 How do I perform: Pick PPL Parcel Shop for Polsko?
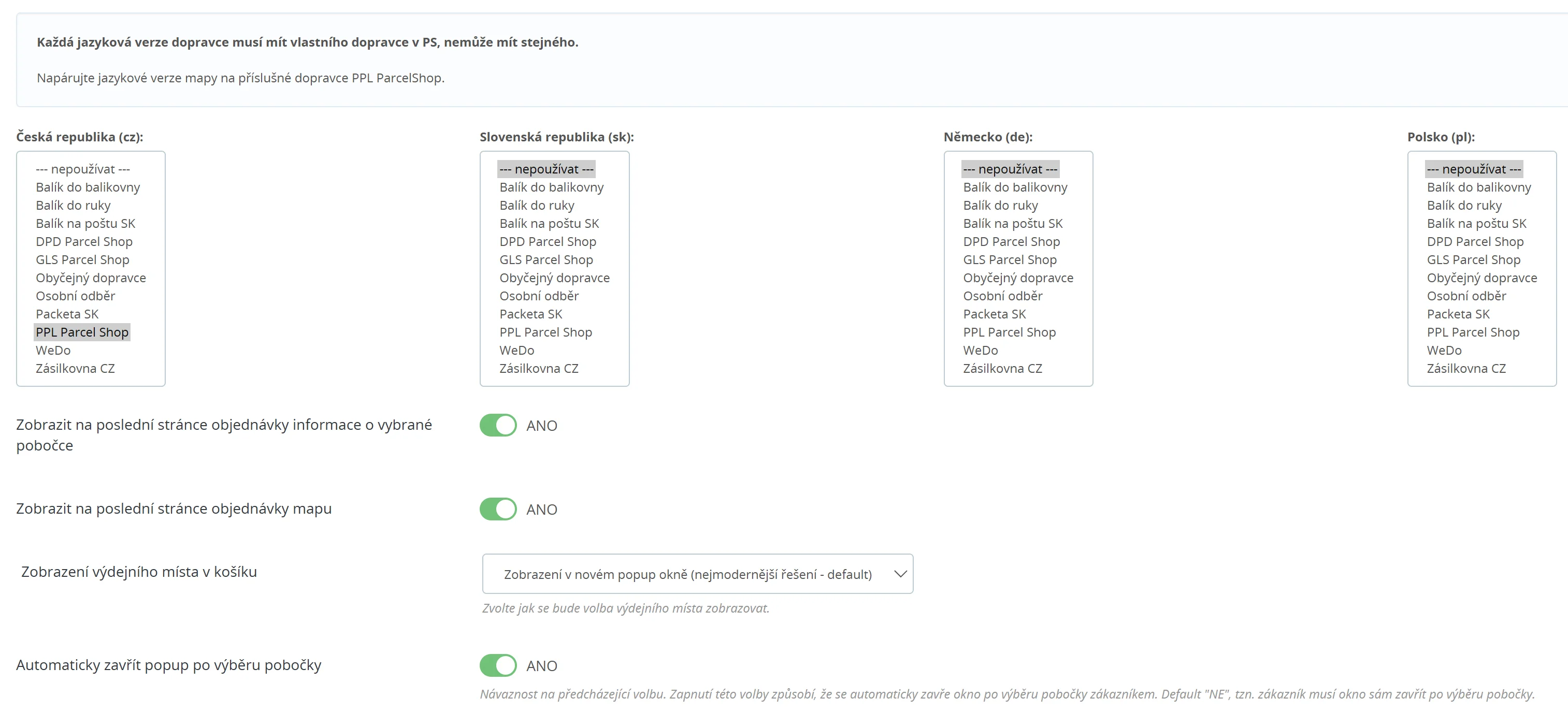[1473, 332]
